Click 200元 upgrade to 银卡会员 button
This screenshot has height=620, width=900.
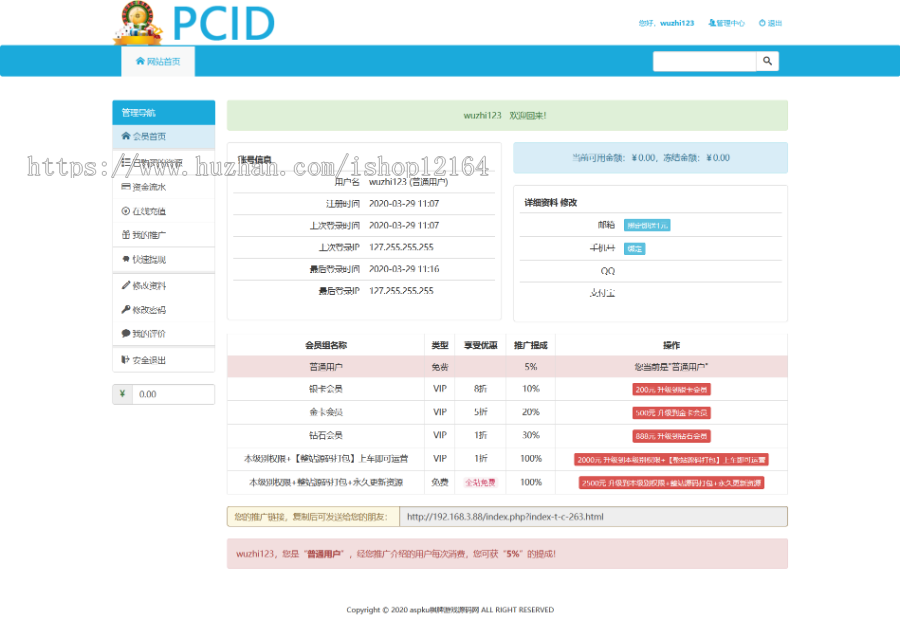click(672, 389)
